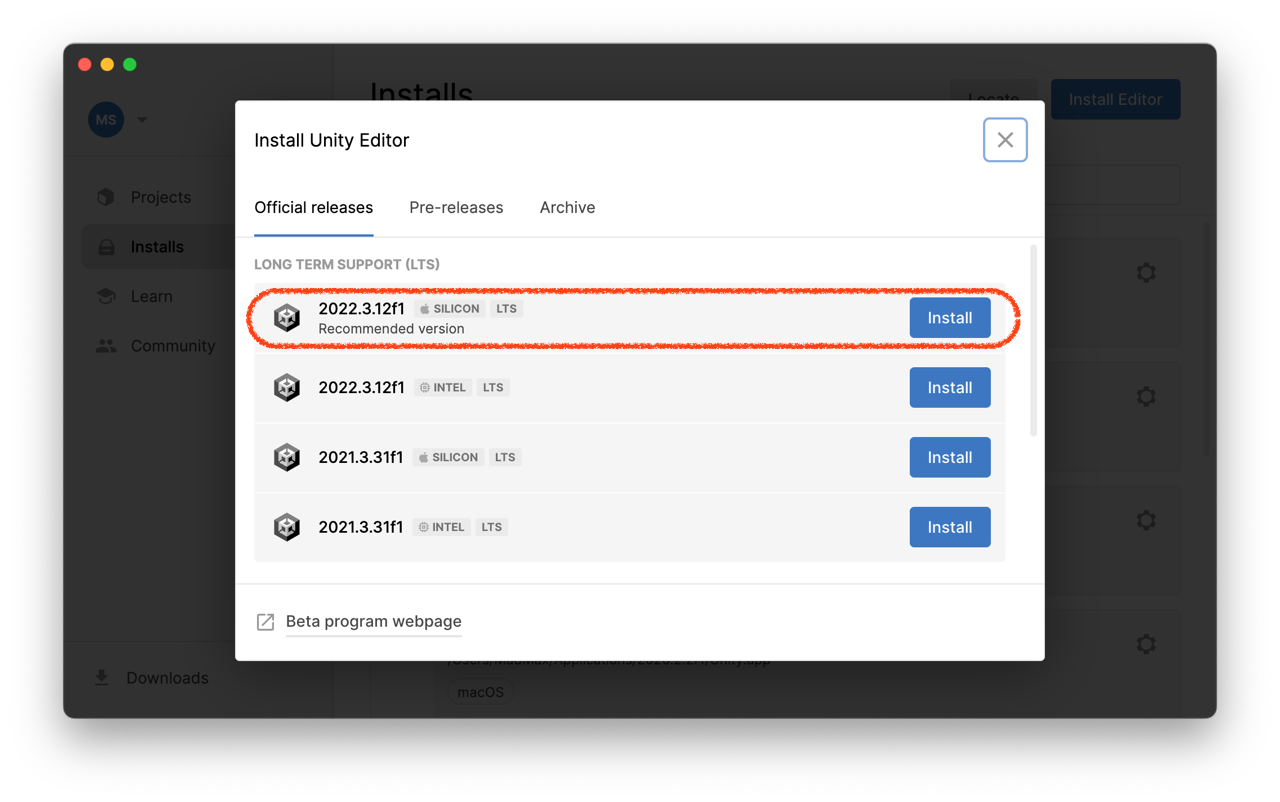Click the "LONG TERM SUPPORT (LTS)" section header

coord(347,264)
